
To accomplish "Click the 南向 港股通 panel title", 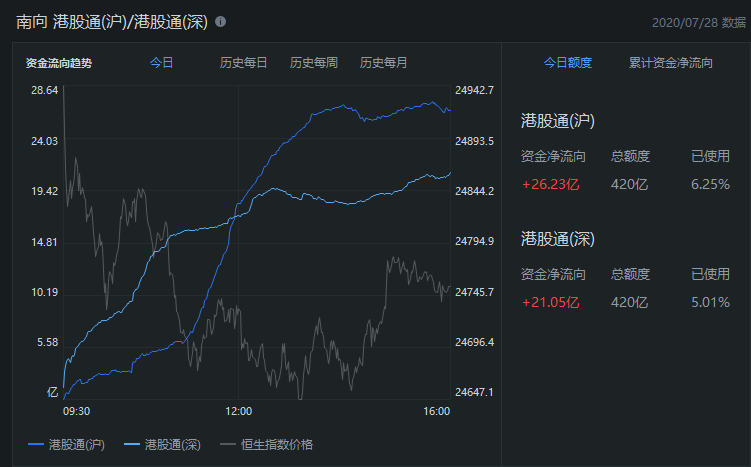I will 112,22.
